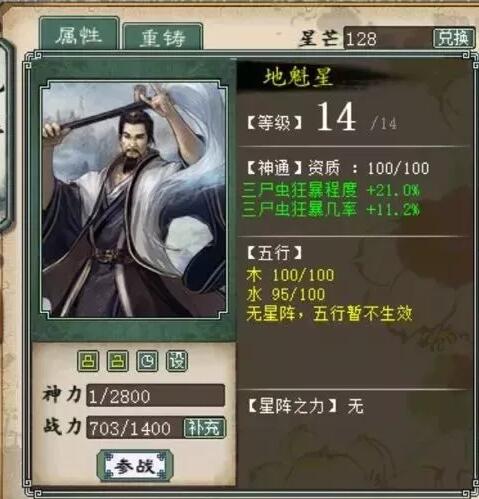This screenshot has height=499, width=479.
Task: Click the 兑换 exchange button
Action: point(454,38)
